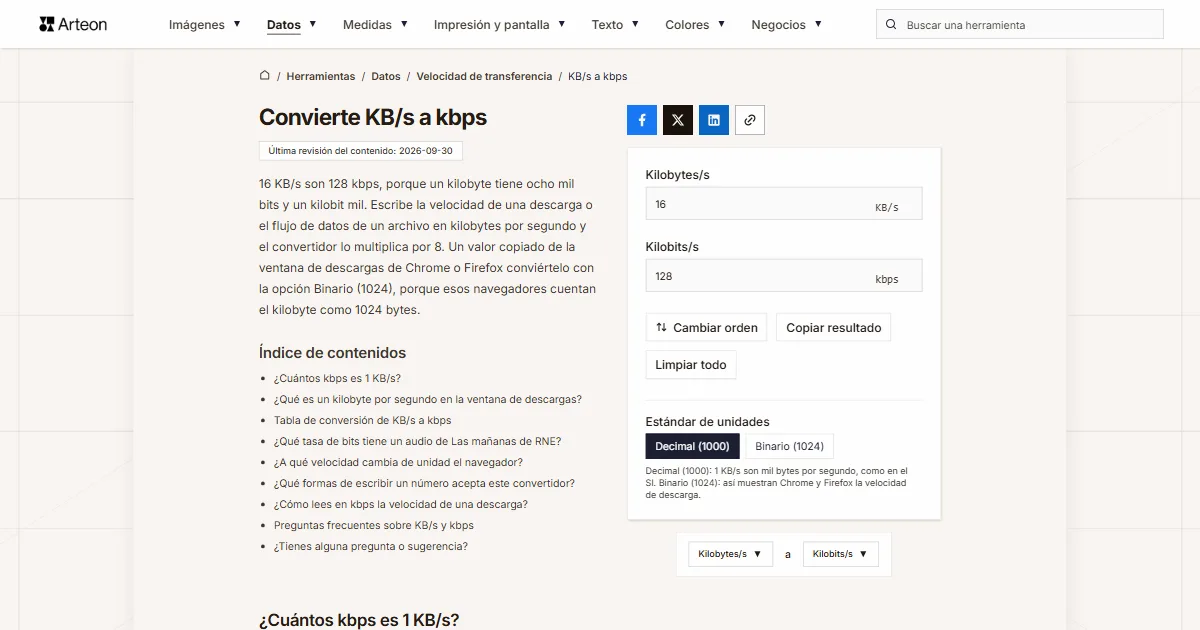
Task: Click Copiar resultado
Action: pyautogui.click(x=834, y=328)
